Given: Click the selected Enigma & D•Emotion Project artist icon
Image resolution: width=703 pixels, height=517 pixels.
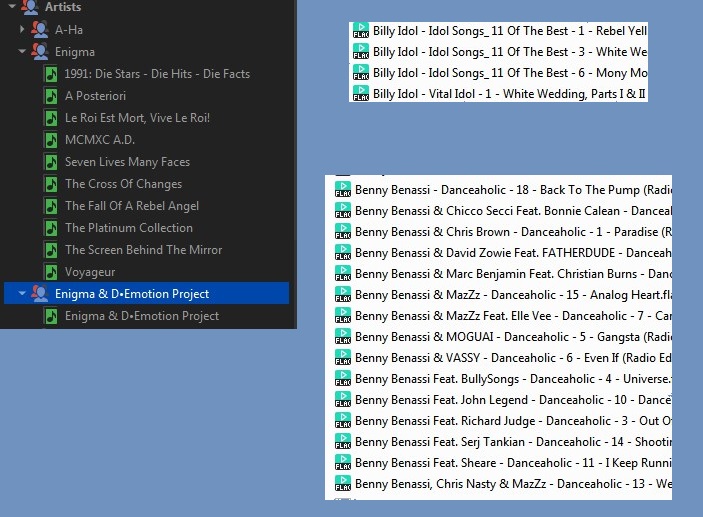Looking at the screenshot, I should click(39, 294).
